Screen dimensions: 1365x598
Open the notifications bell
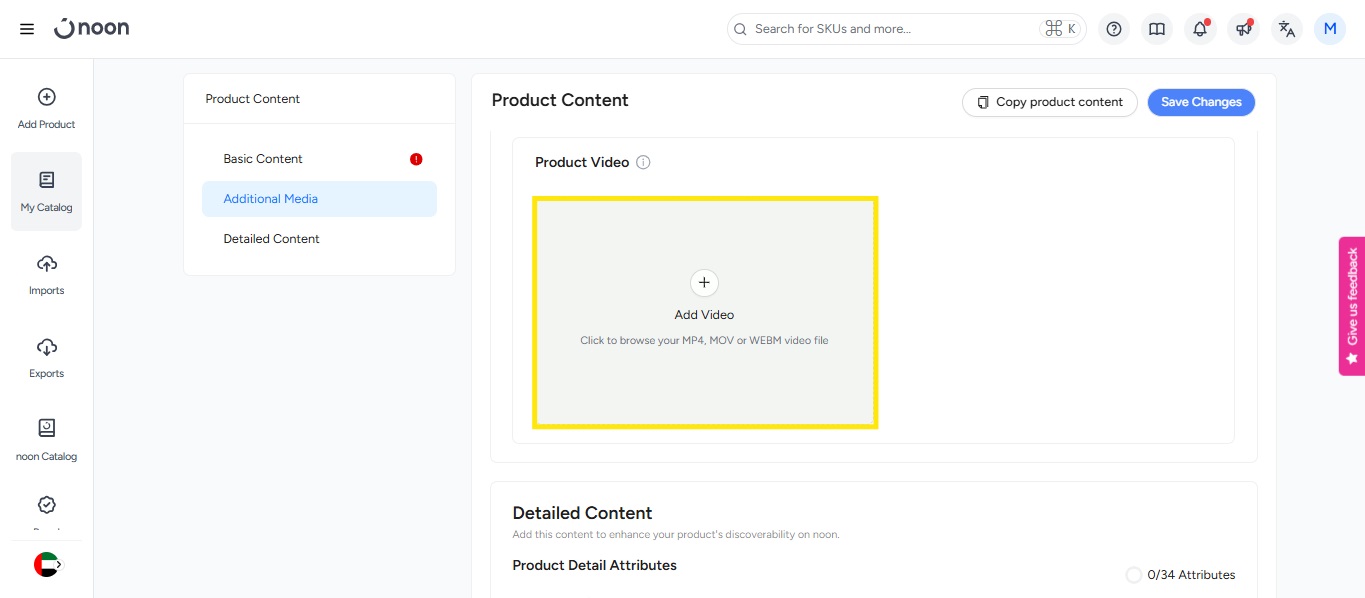[1200, 29]
